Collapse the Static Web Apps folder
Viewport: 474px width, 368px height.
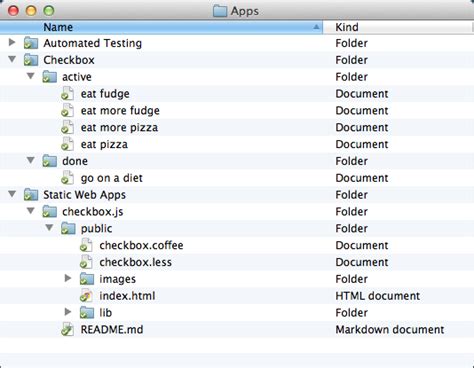click(12, 194)
